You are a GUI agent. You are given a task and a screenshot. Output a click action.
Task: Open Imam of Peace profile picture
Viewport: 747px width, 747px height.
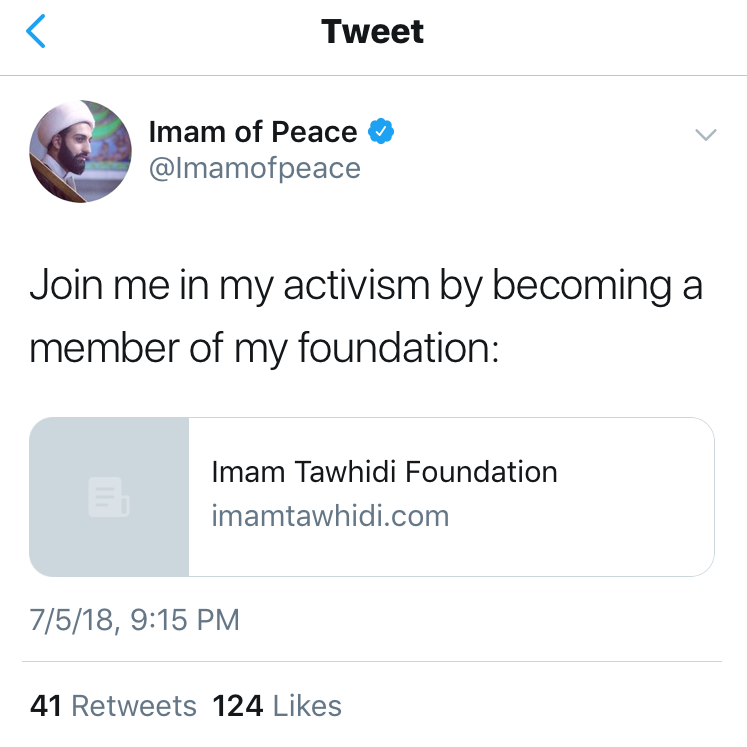click(80, 151)
